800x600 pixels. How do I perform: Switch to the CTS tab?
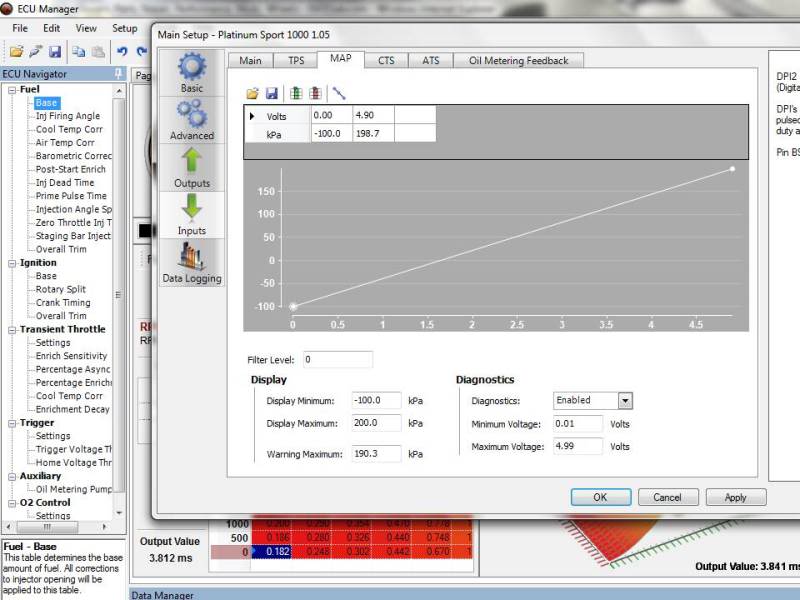[x=386, y=61]
